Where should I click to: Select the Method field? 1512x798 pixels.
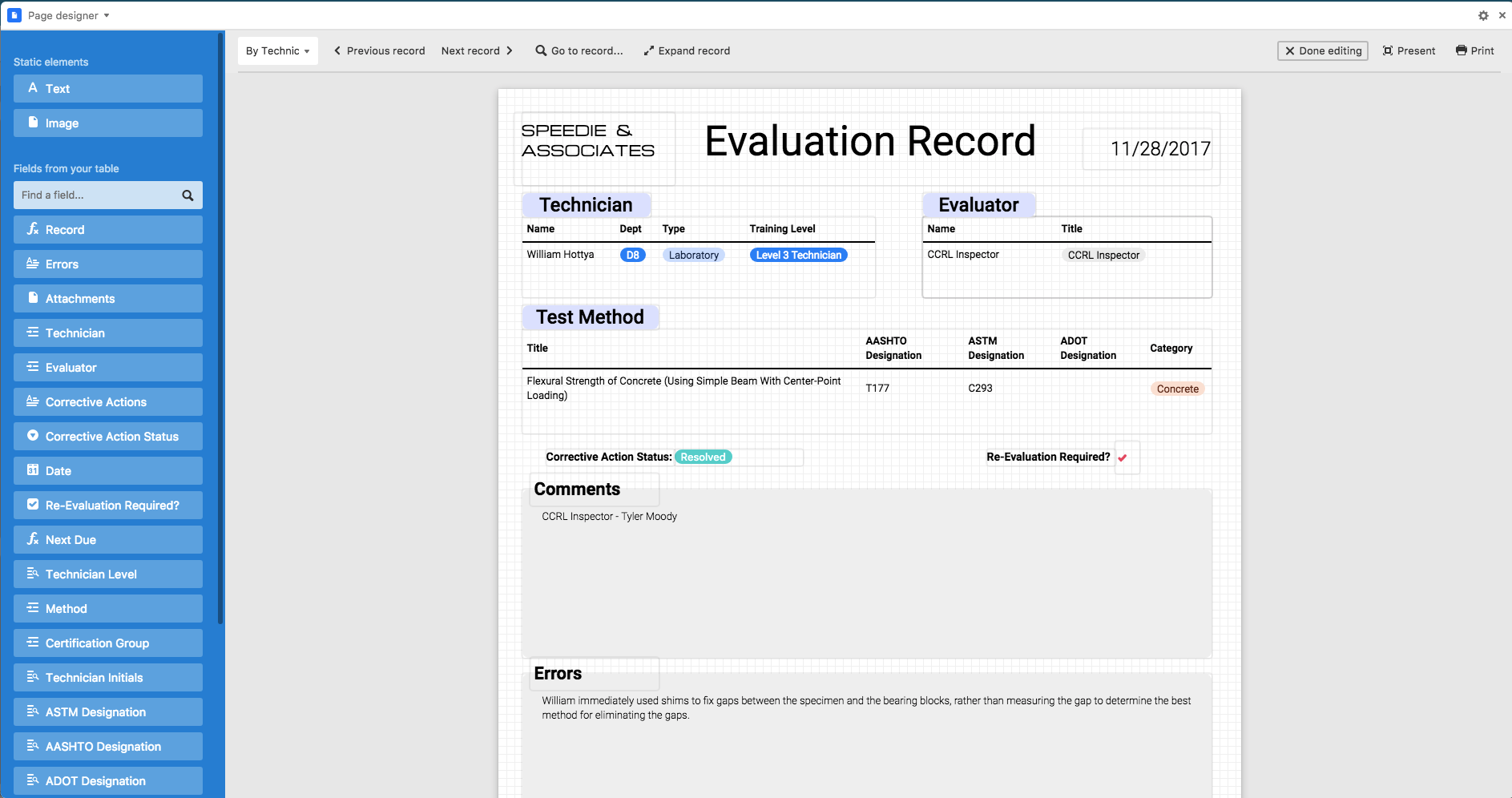tap(108, 608)
